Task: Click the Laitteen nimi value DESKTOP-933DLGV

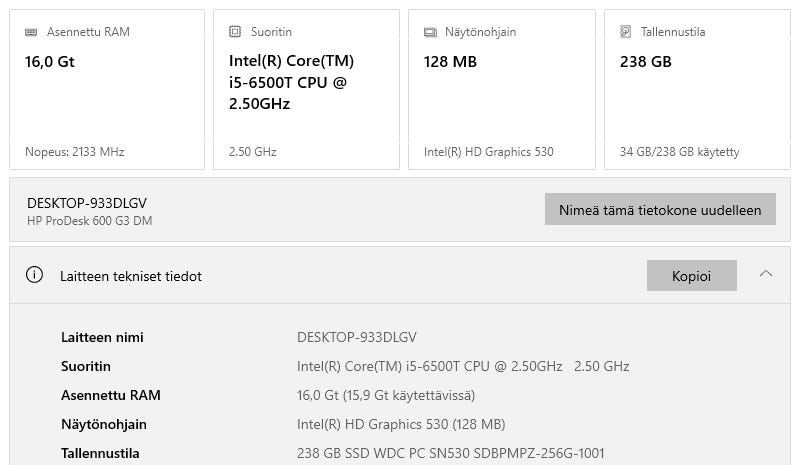Action: point(357,337)
